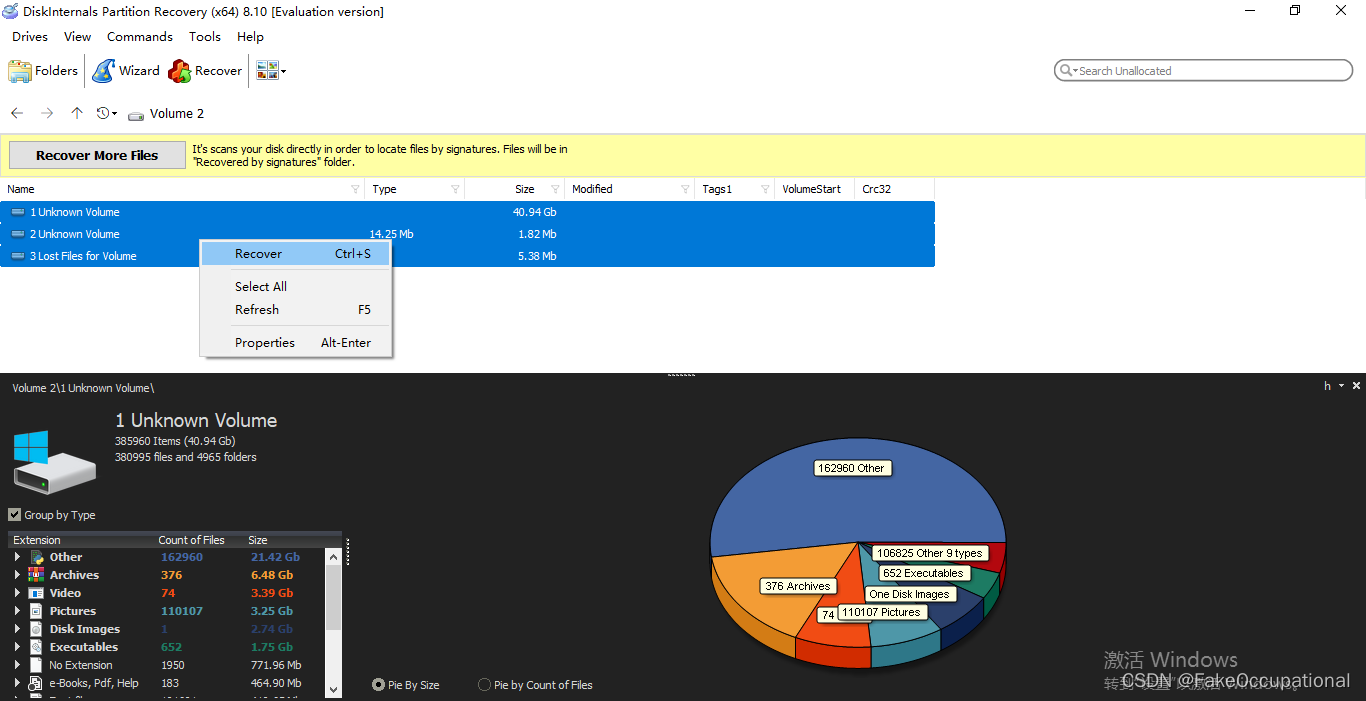1366x701 pixels.
Task: Expand the Video category row
Action: coord(17,593)
